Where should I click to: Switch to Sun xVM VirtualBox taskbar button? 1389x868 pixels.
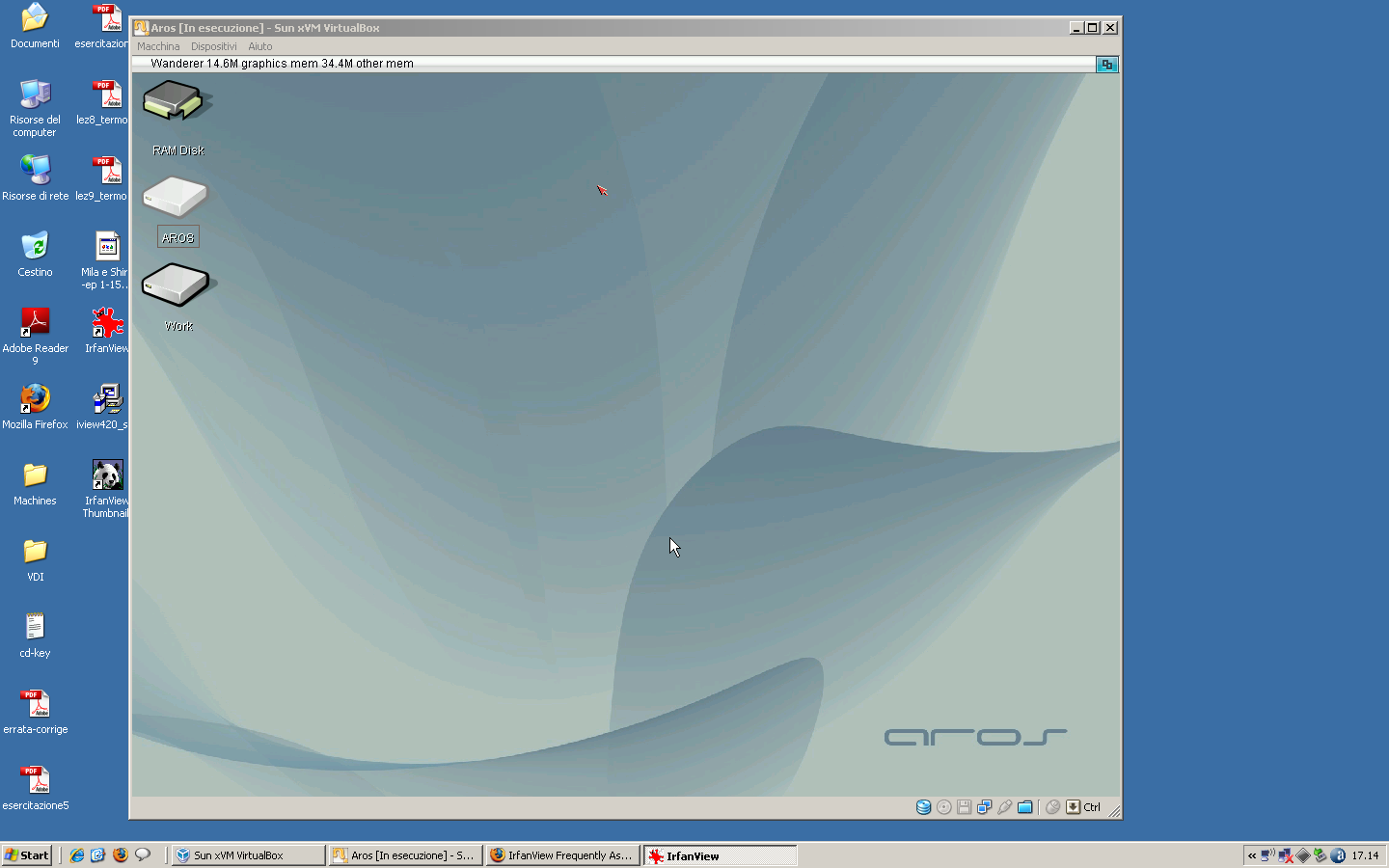[x=247, y=855]
